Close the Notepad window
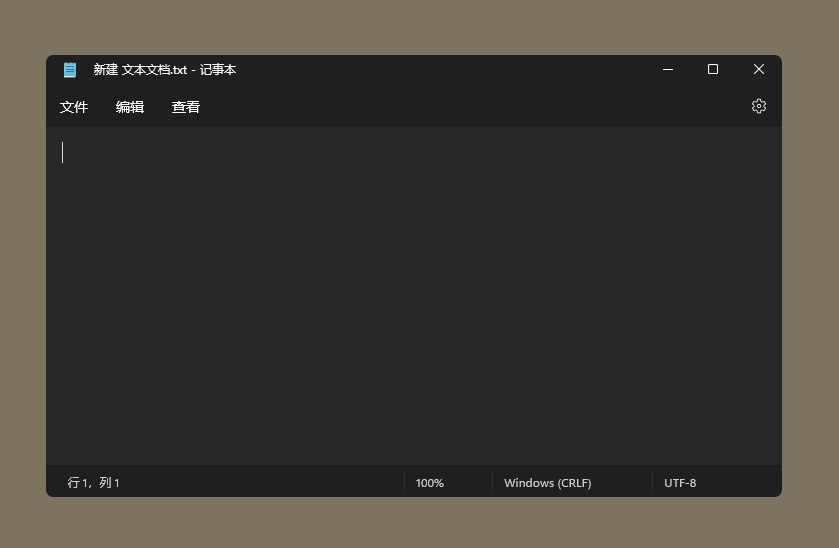This screenshot has width=839, height=548. coord(759,70)
